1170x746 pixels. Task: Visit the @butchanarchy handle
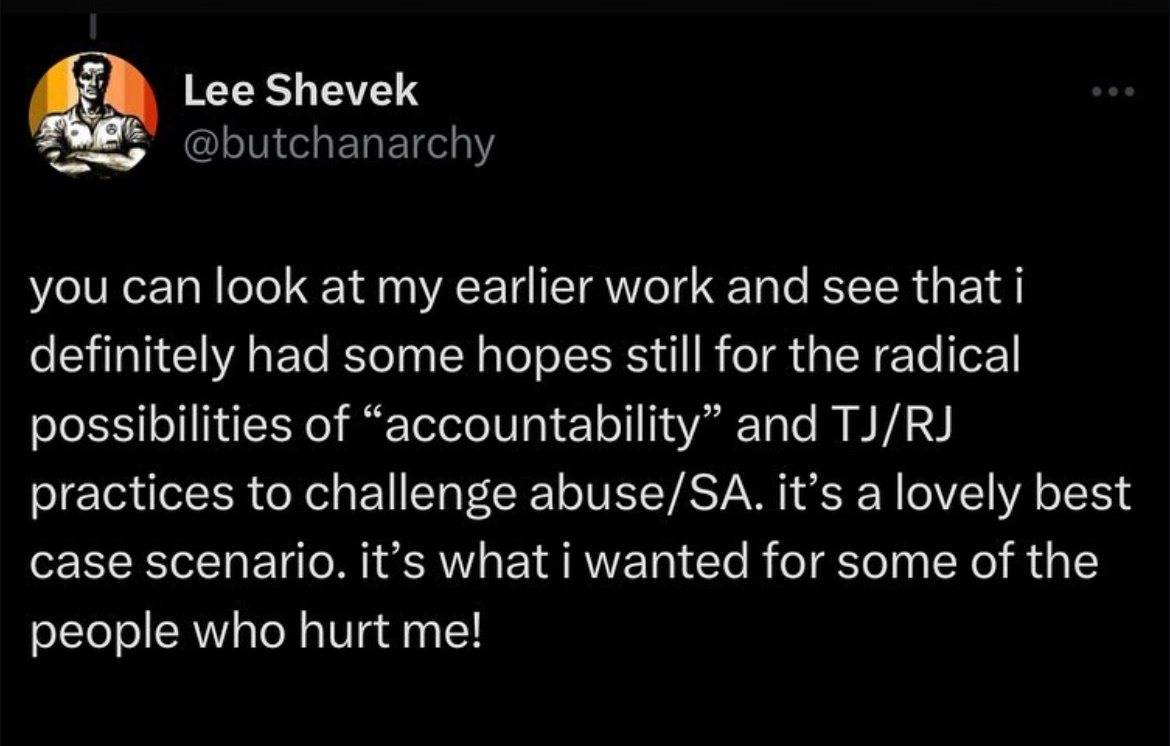[339, 145]
